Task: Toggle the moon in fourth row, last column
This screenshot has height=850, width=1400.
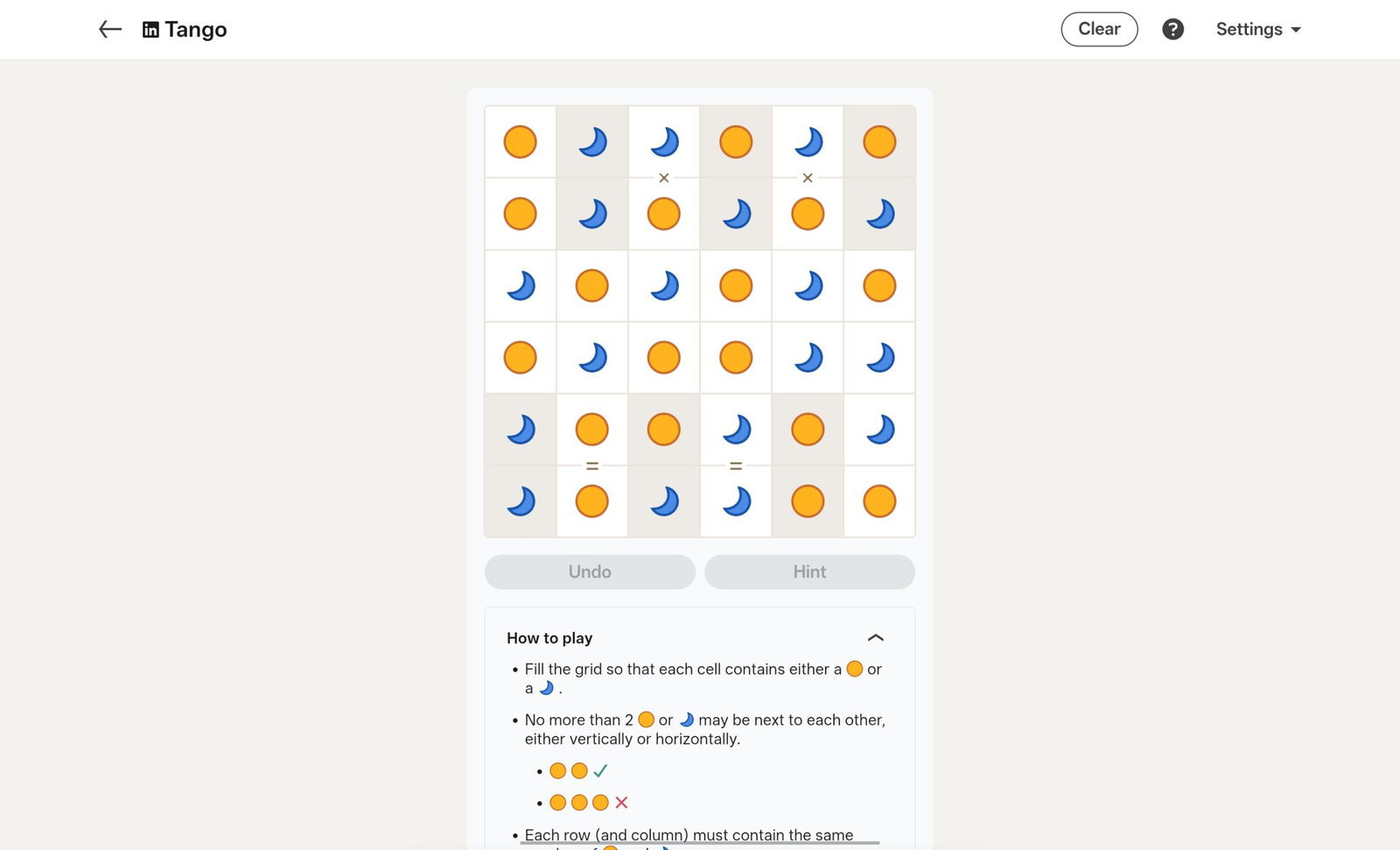Action: pos(879,357)
